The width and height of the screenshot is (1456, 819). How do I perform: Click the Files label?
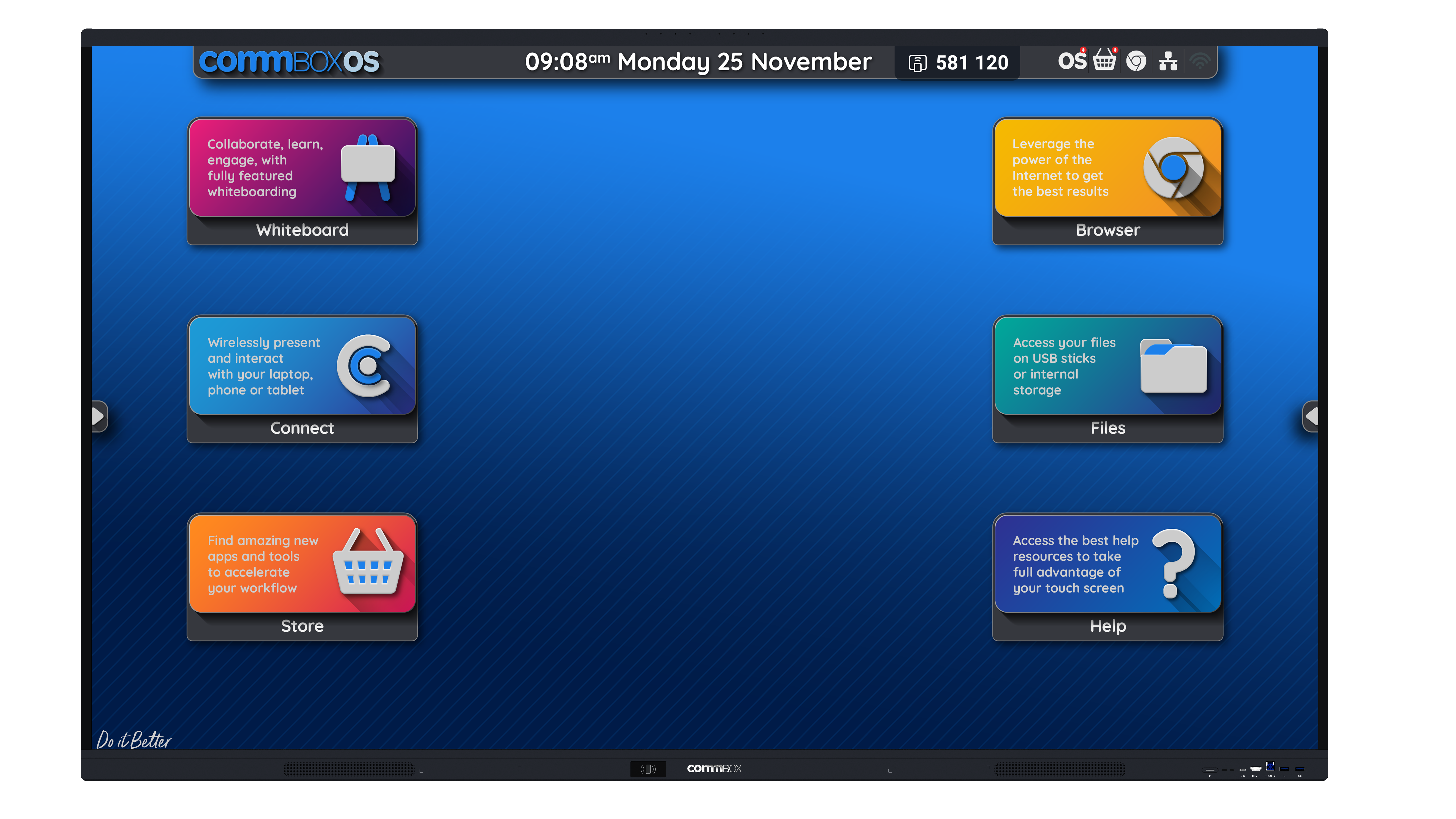[x=1108, y=428]
